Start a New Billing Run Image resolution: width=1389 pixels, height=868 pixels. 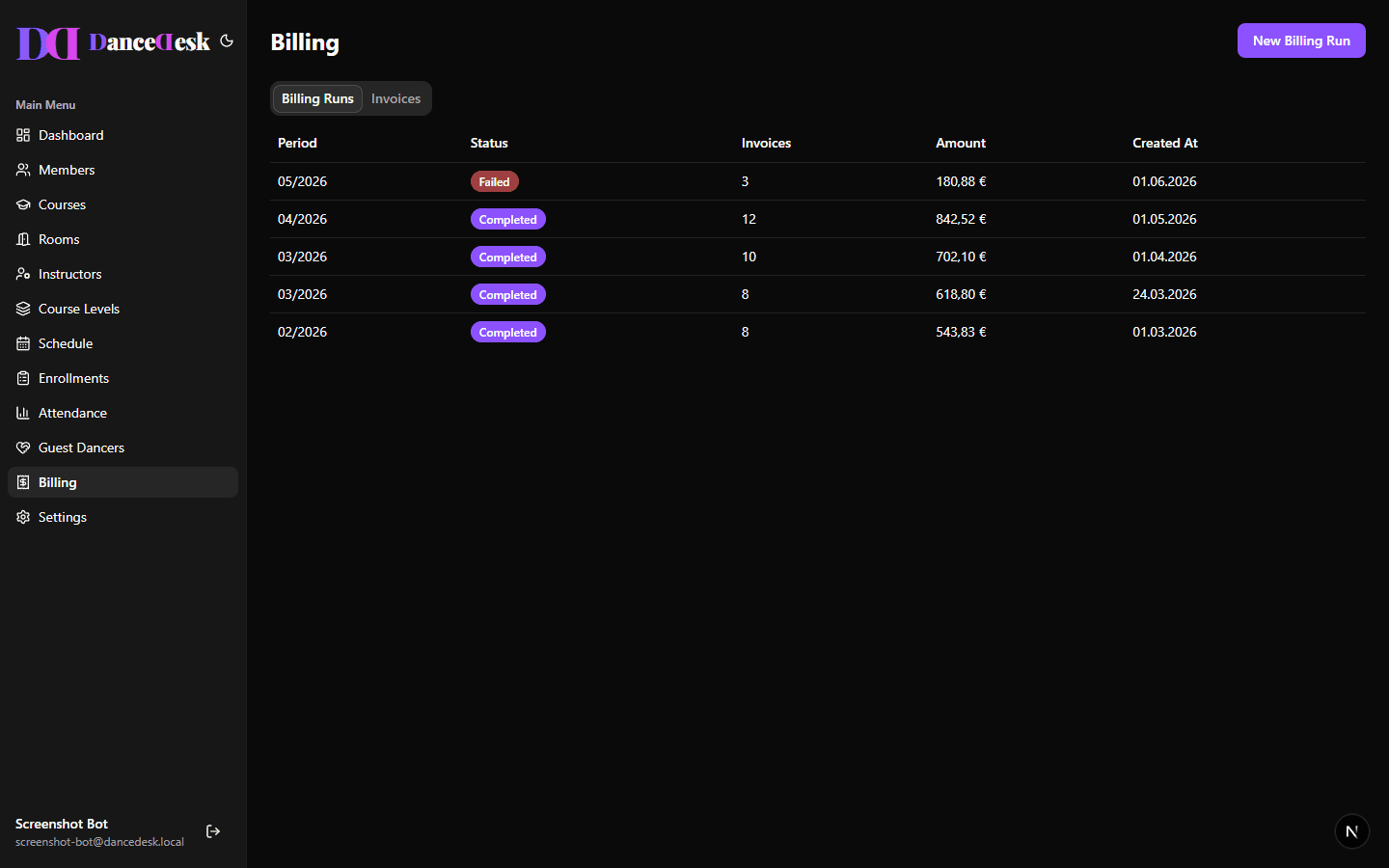click(x=1301, y=41)
